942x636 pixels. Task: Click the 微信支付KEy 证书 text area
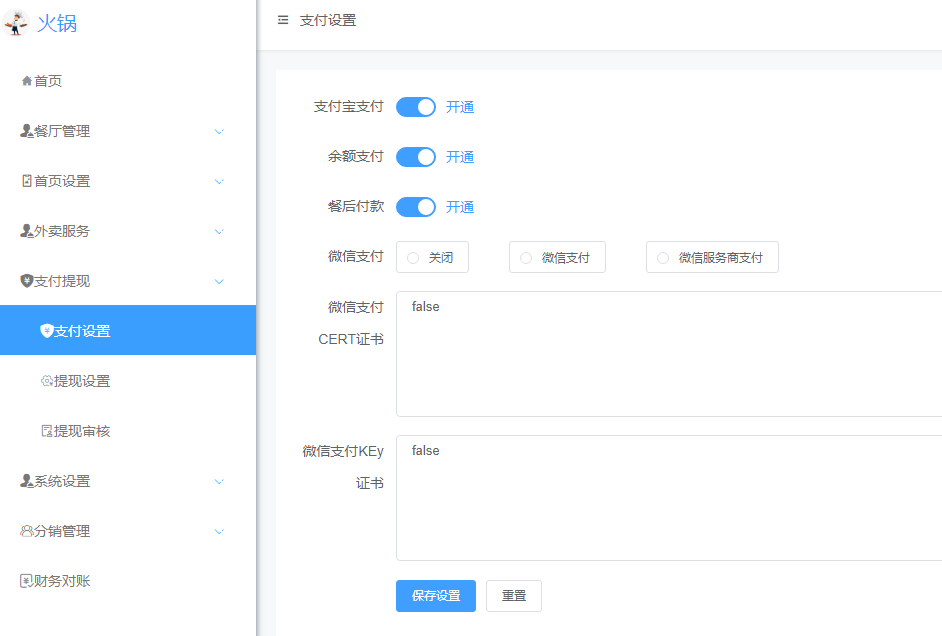(669, 498)
